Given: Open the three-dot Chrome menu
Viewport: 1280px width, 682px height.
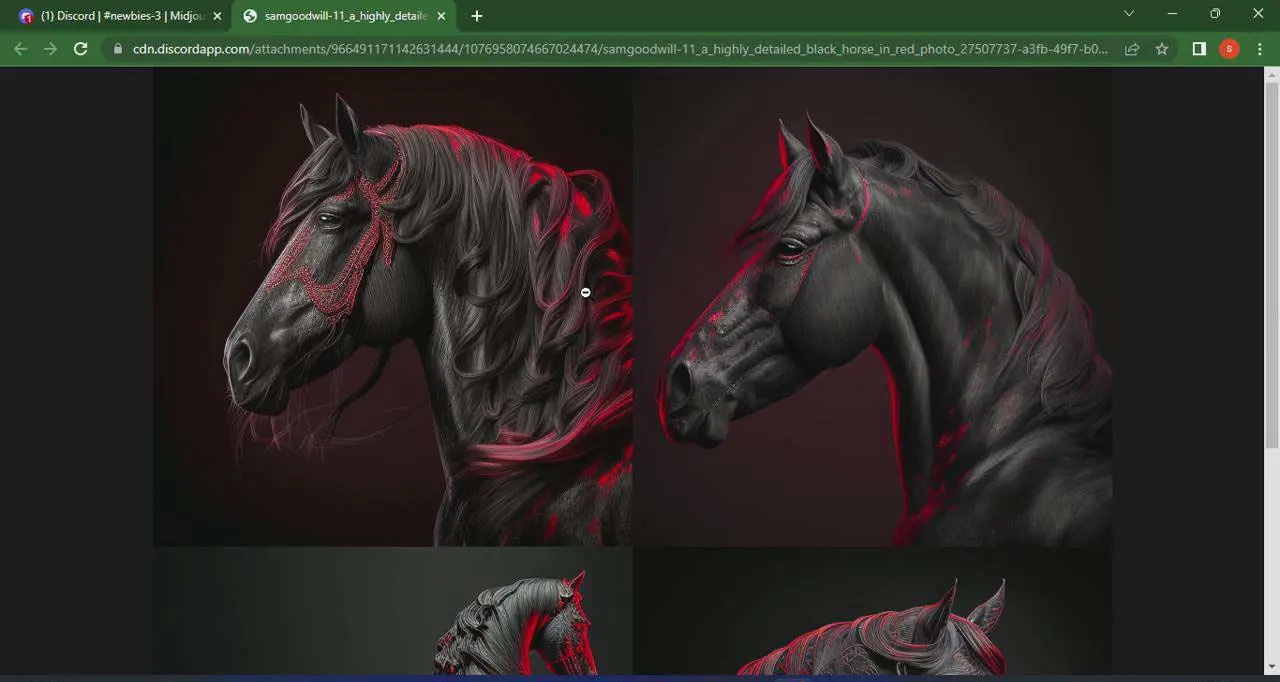Looking at the screenshot, I should 1260,48.
